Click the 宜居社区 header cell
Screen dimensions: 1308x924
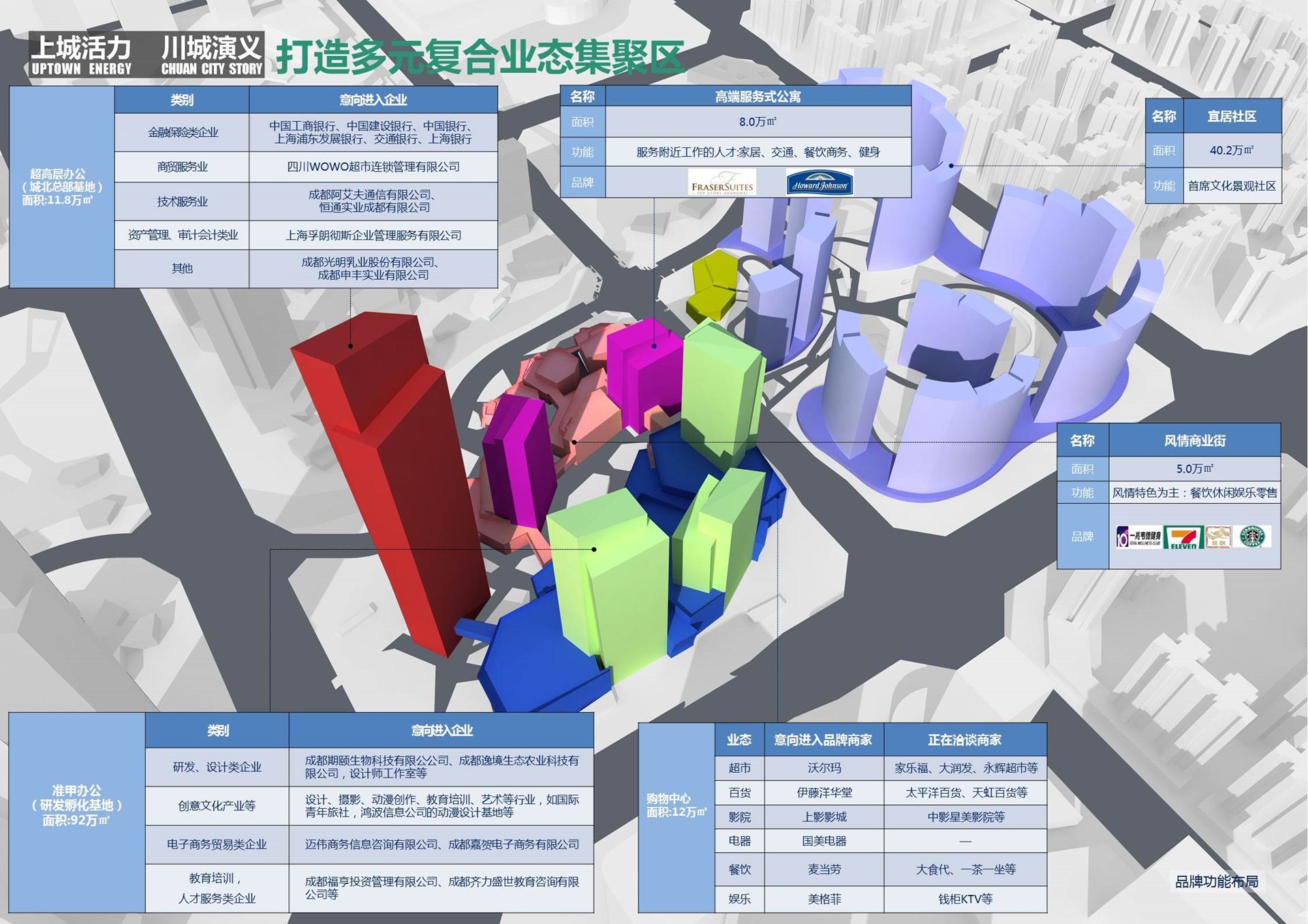click(x=1231, y=116)
